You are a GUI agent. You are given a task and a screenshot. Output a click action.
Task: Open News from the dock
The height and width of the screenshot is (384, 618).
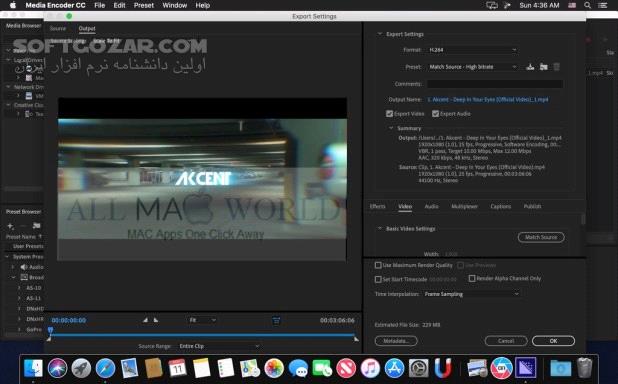(346, 369)
